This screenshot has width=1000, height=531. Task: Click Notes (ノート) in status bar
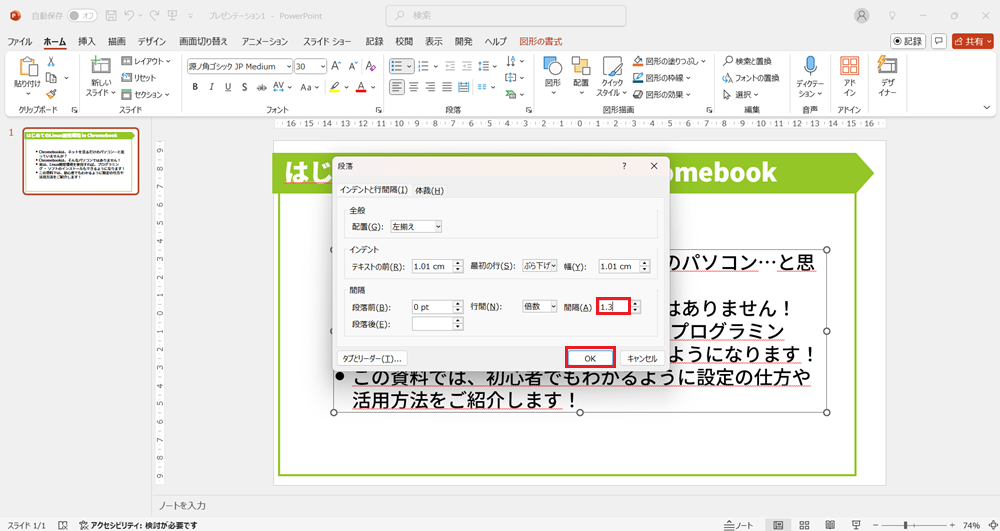point(739,525)
